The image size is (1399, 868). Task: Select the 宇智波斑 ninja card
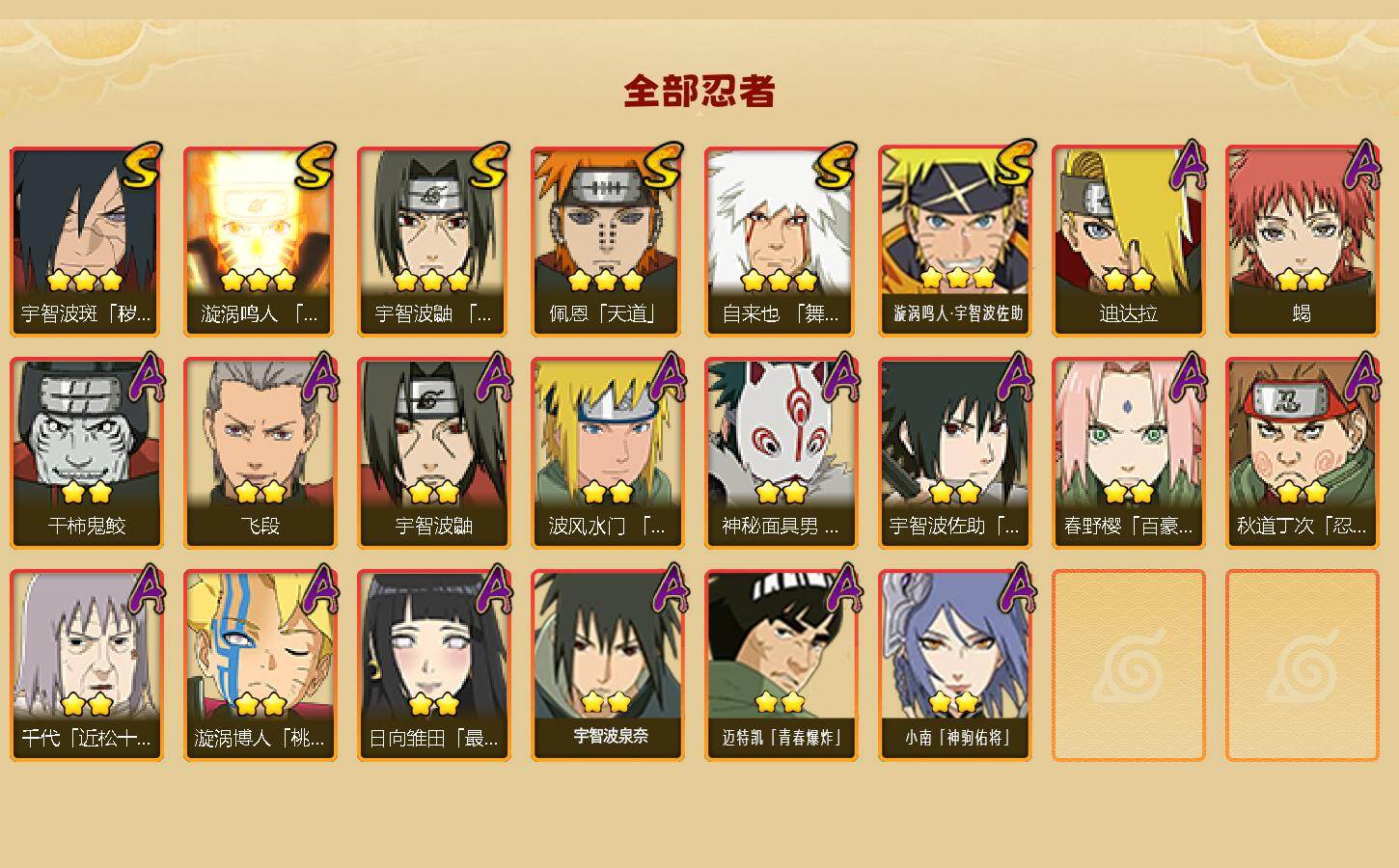click(x=87, y=241)
